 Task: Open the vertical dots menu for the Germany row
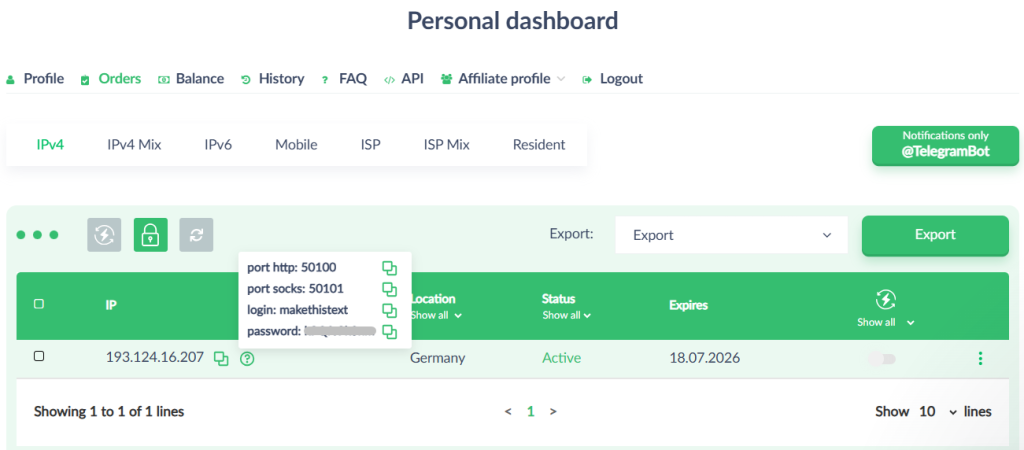pos(980,359)
